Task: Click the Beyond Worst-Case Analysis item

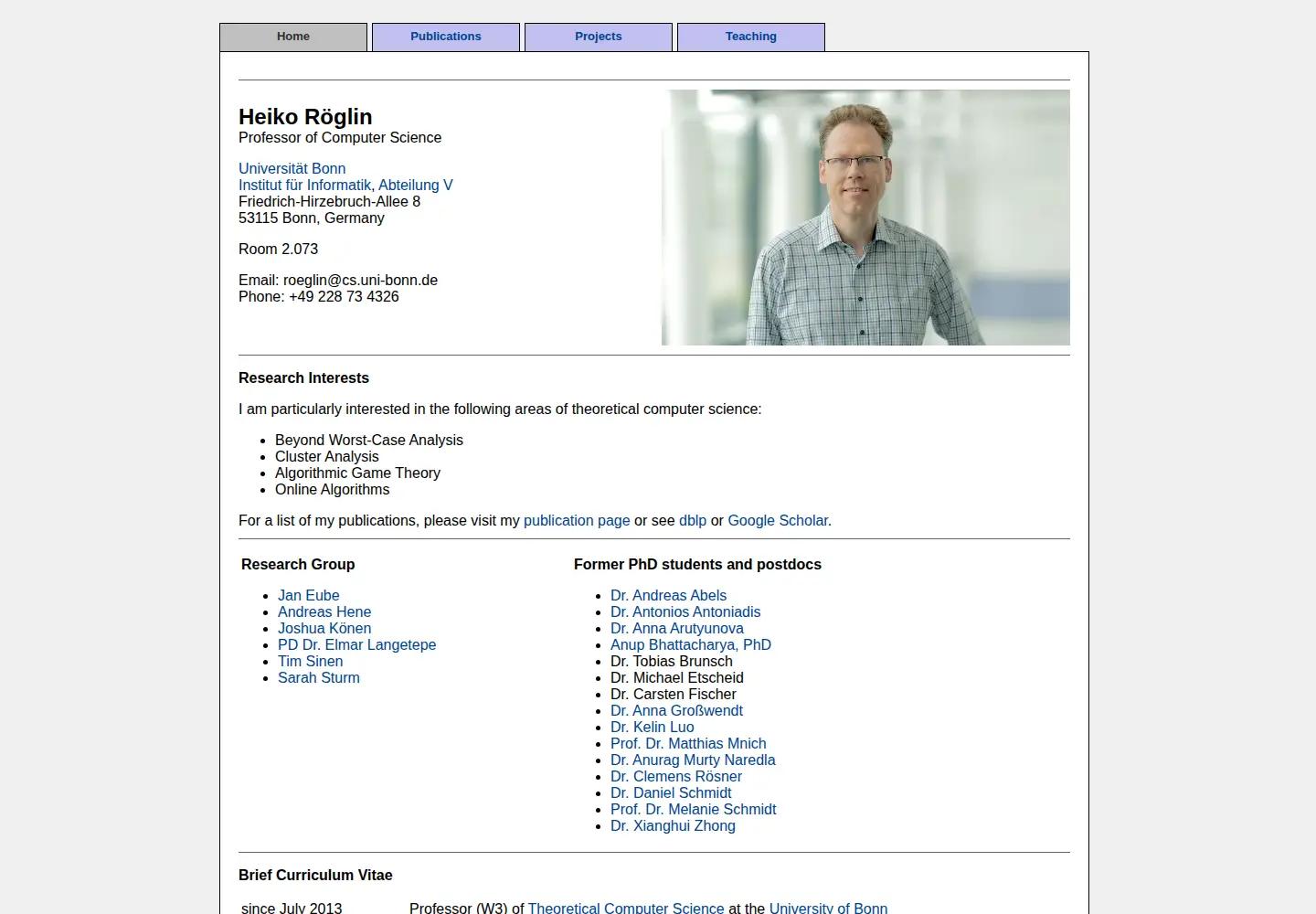Action: tap(369, 440)
